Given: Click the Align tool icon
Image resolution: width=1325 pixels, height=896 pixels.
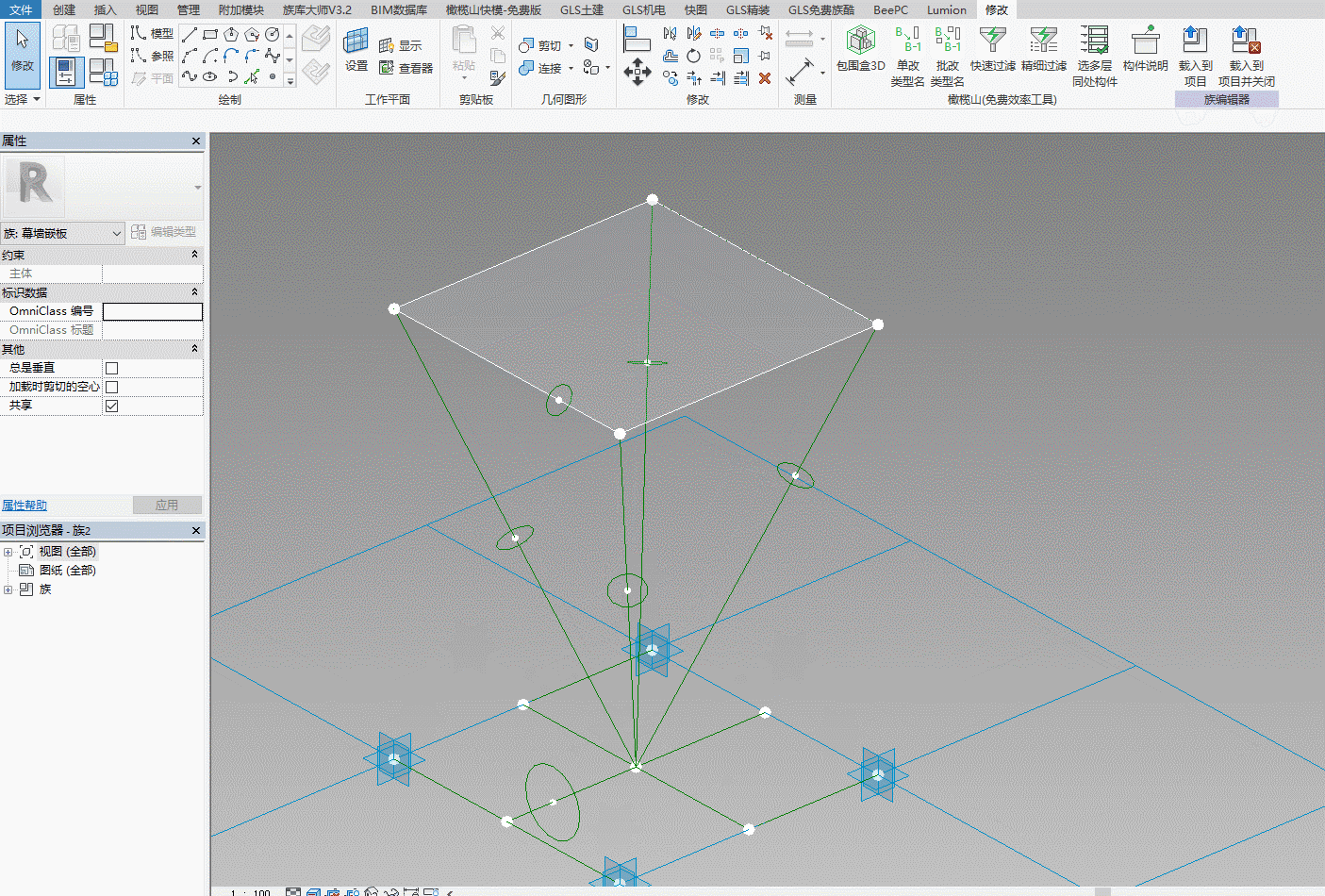Looking at the screenshot, I should click(x=637, y=39).
